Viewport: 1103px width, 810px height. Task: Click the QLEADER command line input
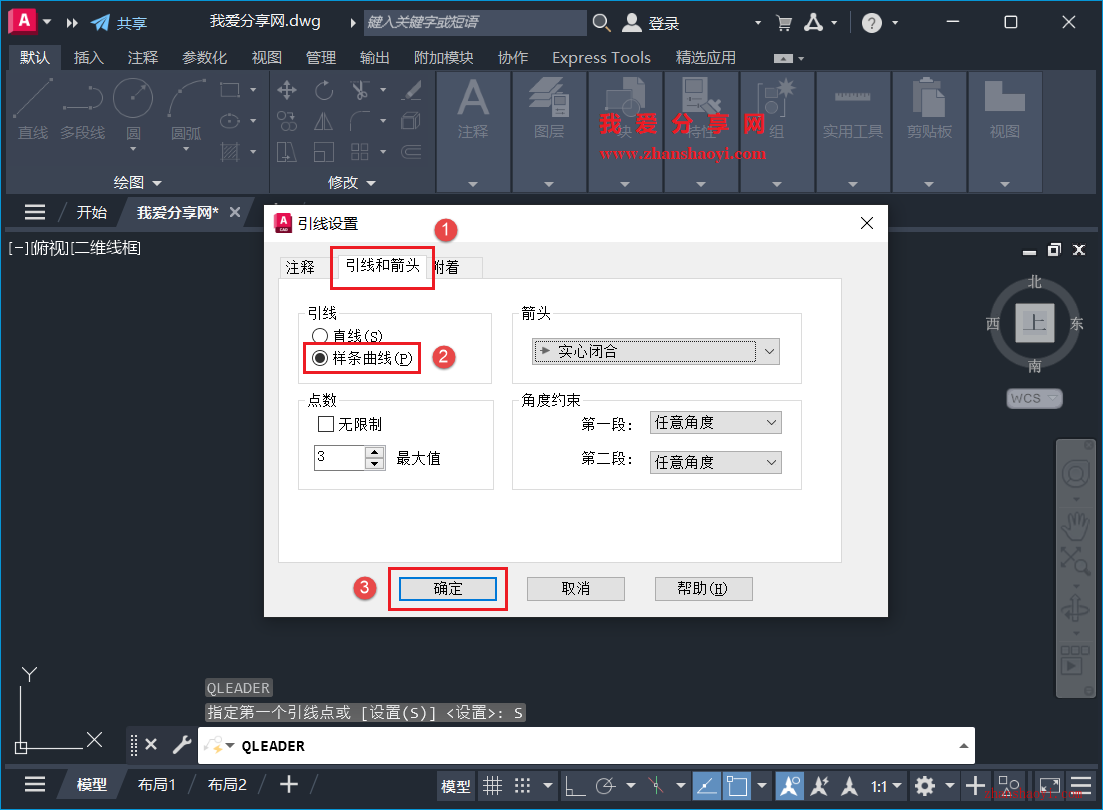585,745
